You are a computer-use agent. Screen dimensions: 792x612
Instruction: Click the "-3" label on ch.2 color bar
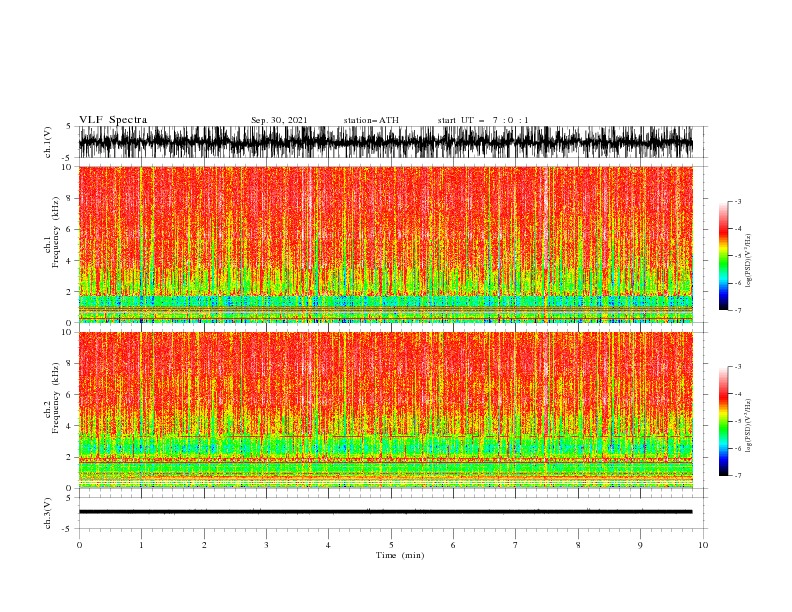[737, 367]
